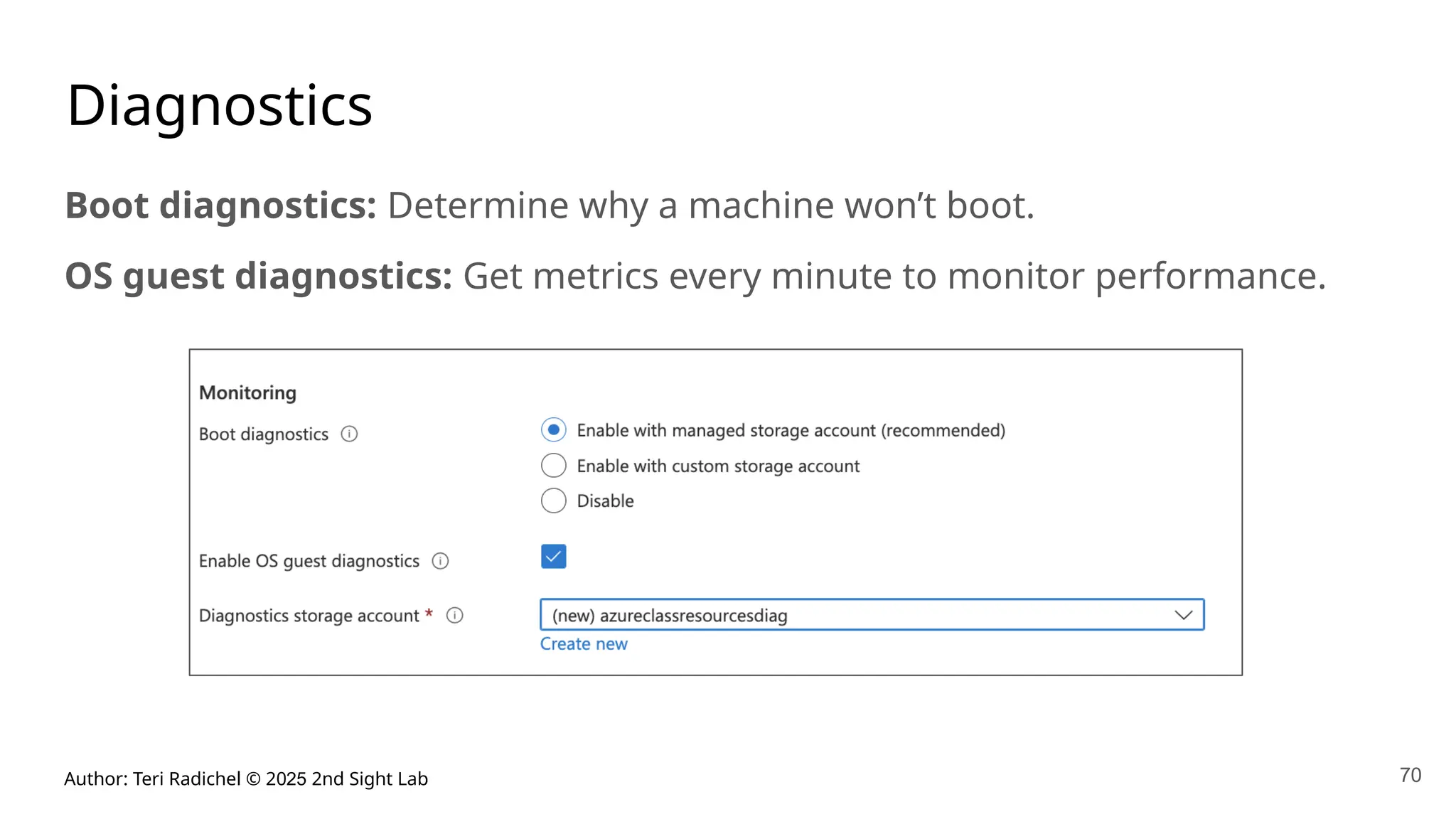The image size is (1456, 819).
Task: Click the author footer Teri Radichel text
Action: point(246,779)
